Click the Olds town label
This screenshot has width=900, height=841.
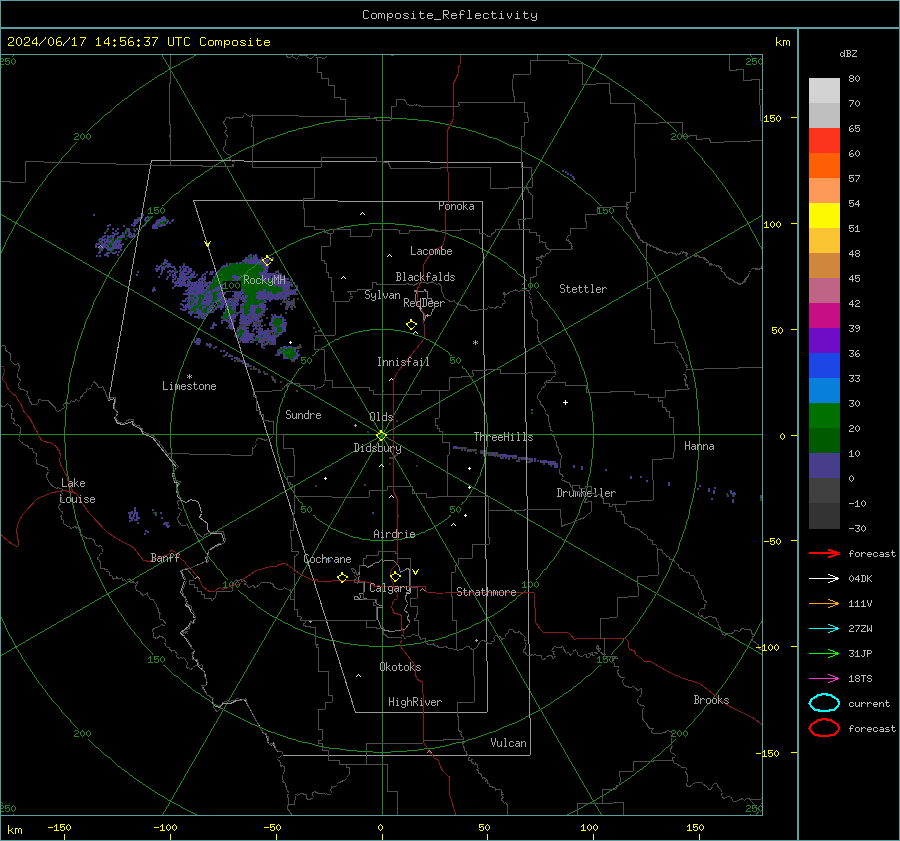click(x=381, y=417)
